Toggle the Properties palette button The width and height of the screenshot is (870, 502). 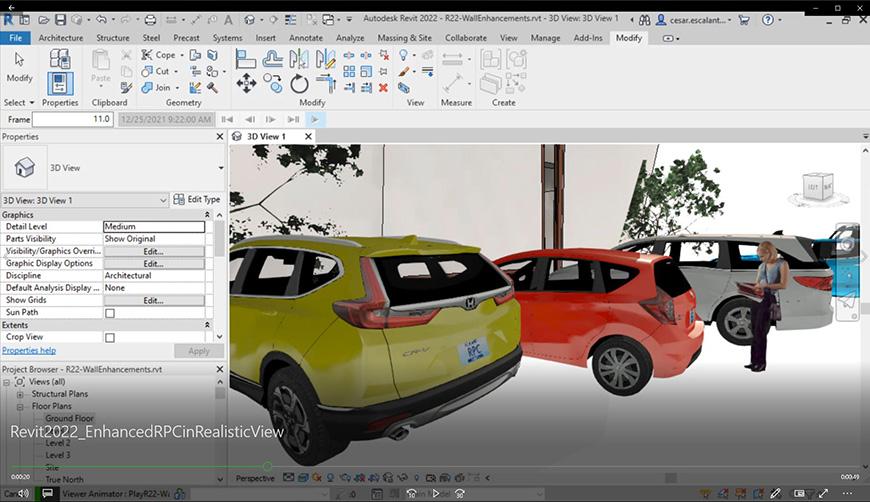click(x=59, y=84)
